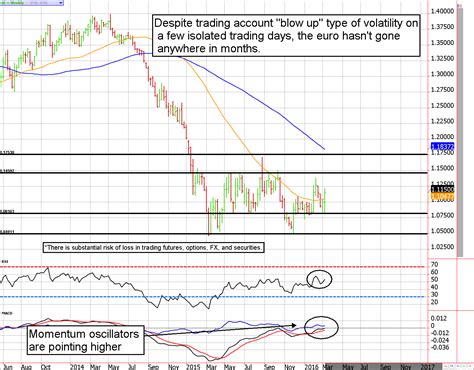Open the chart symbol and timeframe dropdown
This screenshot has height=370, width=474.
(32, 2)
